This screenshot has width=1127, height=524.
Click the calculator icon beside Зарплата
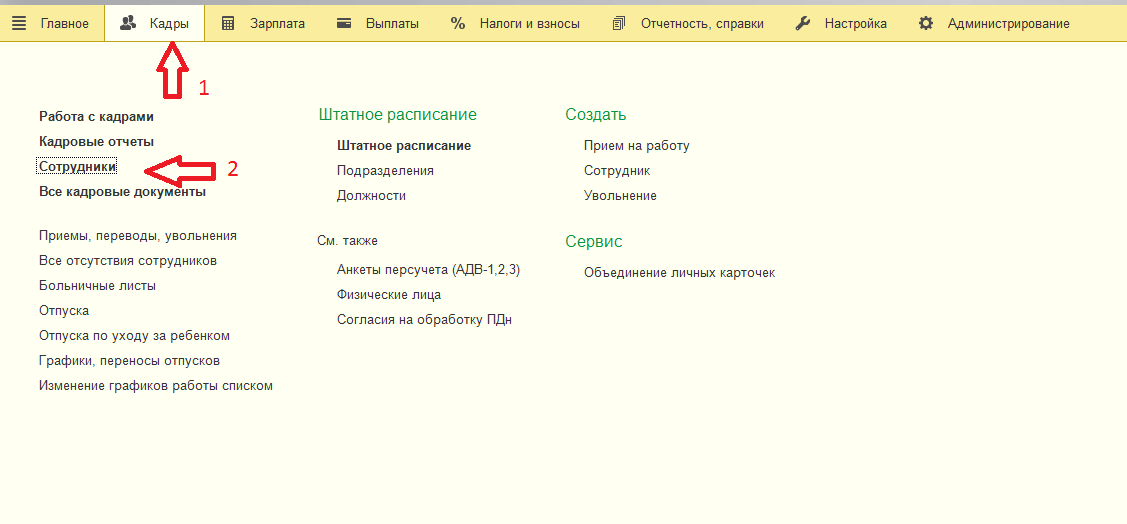point(228,24)
